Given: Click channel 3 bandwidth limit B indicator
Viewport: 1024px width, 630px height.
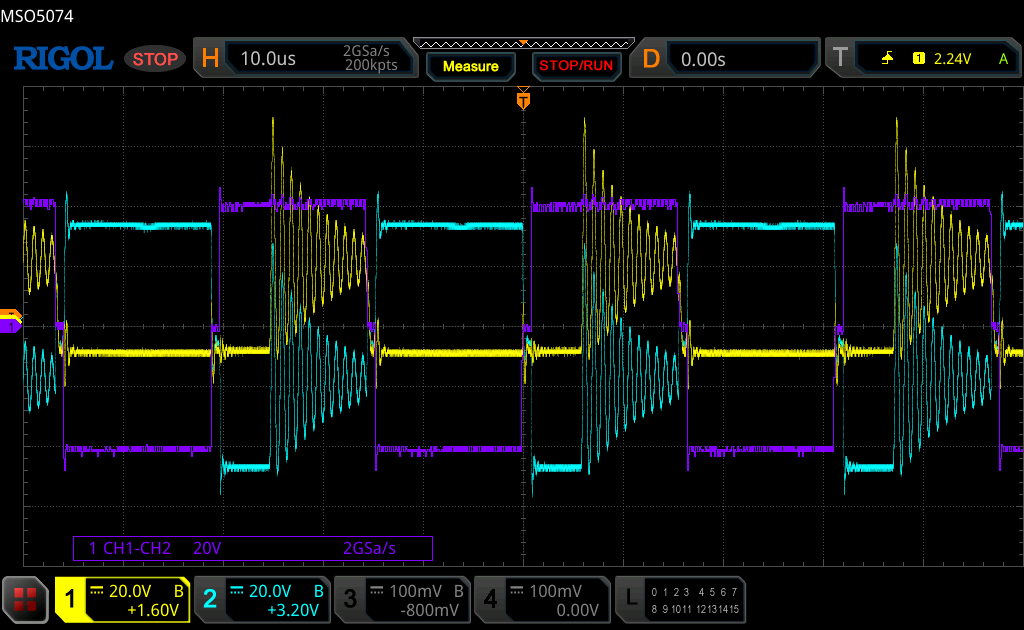Looking at the screenshot, I should [458, 591].
